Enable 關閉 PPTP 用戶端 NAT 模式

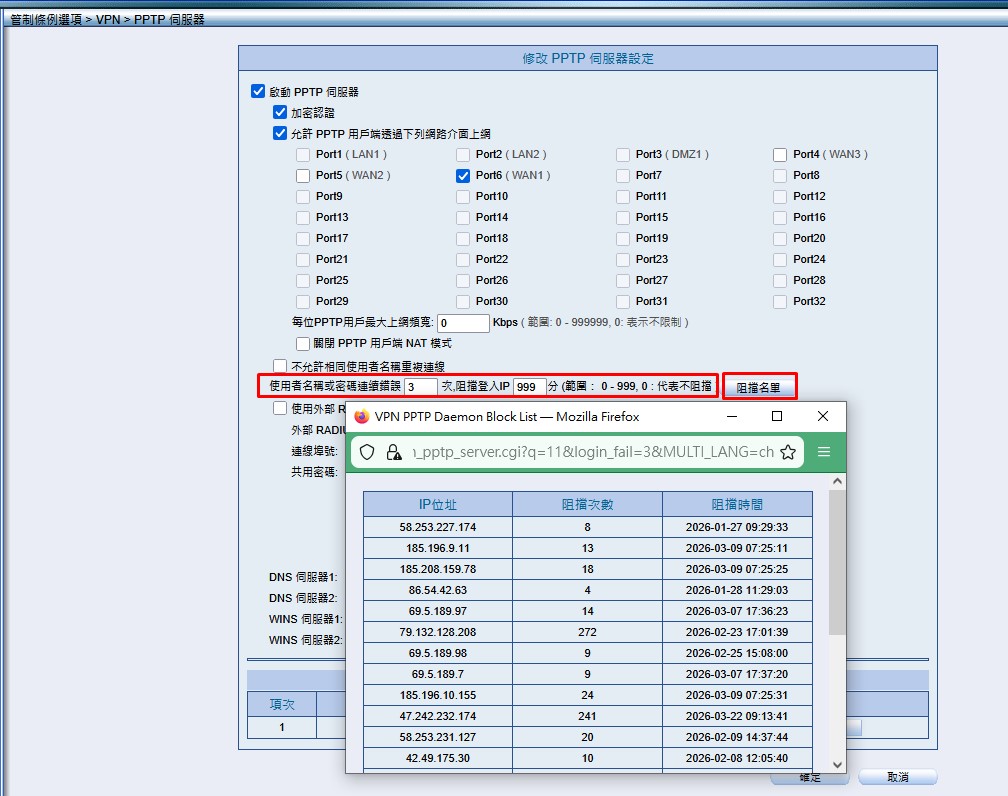tap(303, 344)
